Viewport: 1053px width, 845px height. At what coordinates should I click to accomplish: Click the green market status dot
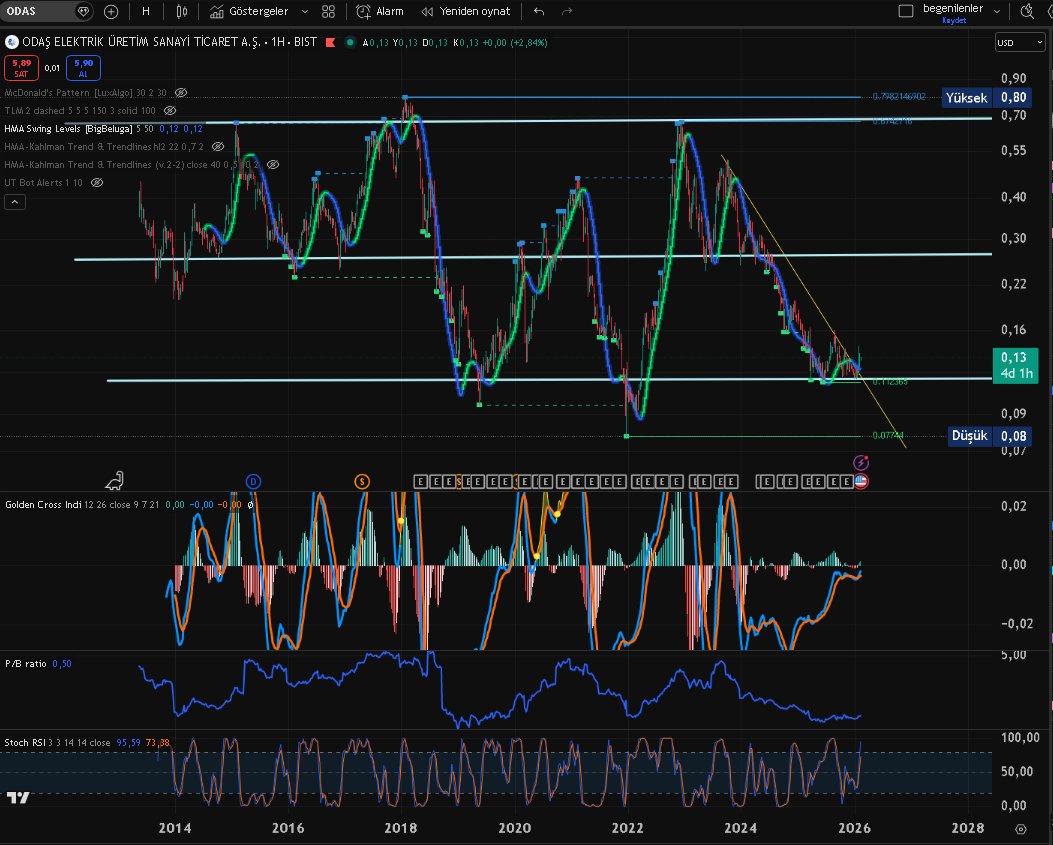click(350, 42)
